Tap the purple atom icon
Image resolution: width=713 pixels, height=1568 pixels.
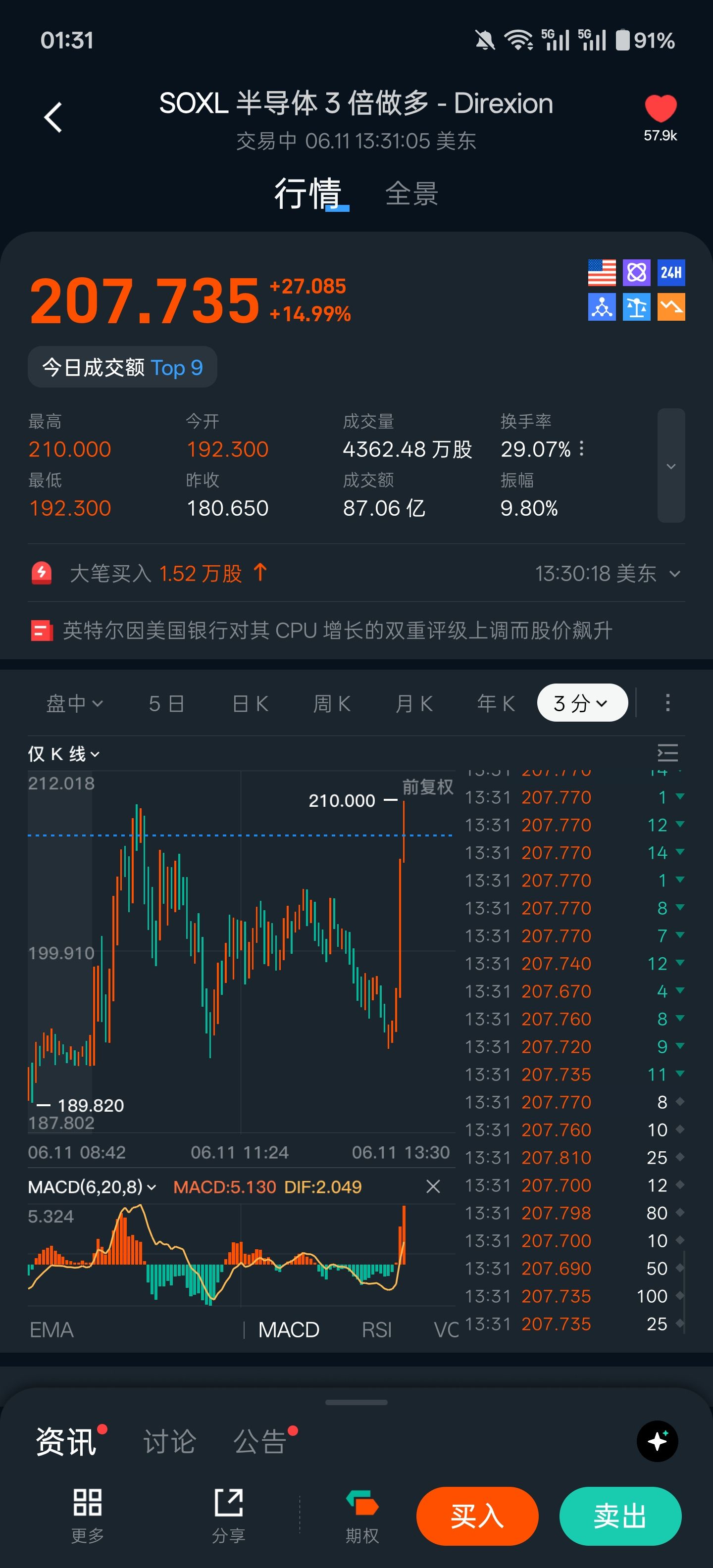tap(636, 272)
